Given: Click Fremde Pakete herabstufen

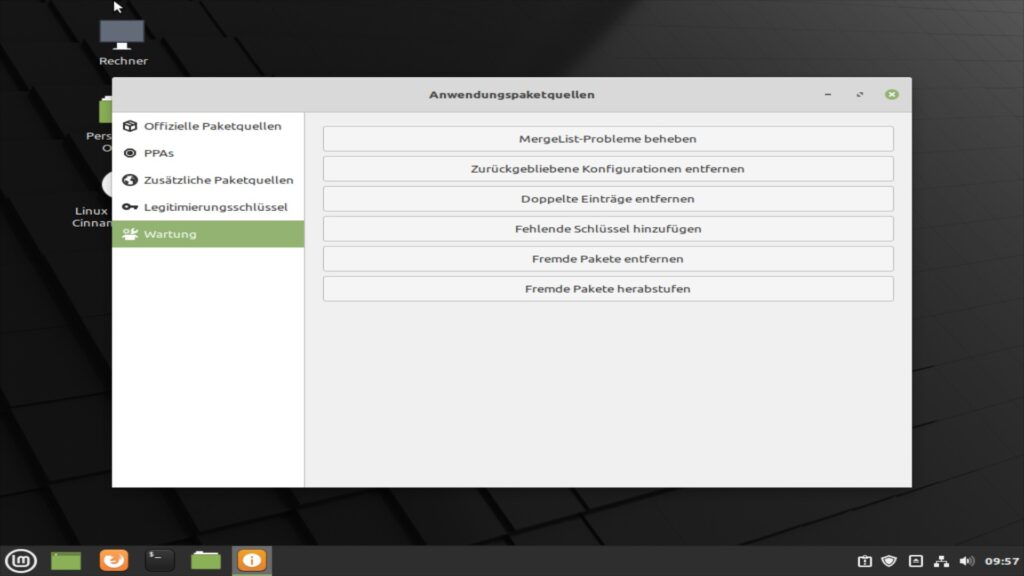Looking at the screenshot, I should [608, 289].
